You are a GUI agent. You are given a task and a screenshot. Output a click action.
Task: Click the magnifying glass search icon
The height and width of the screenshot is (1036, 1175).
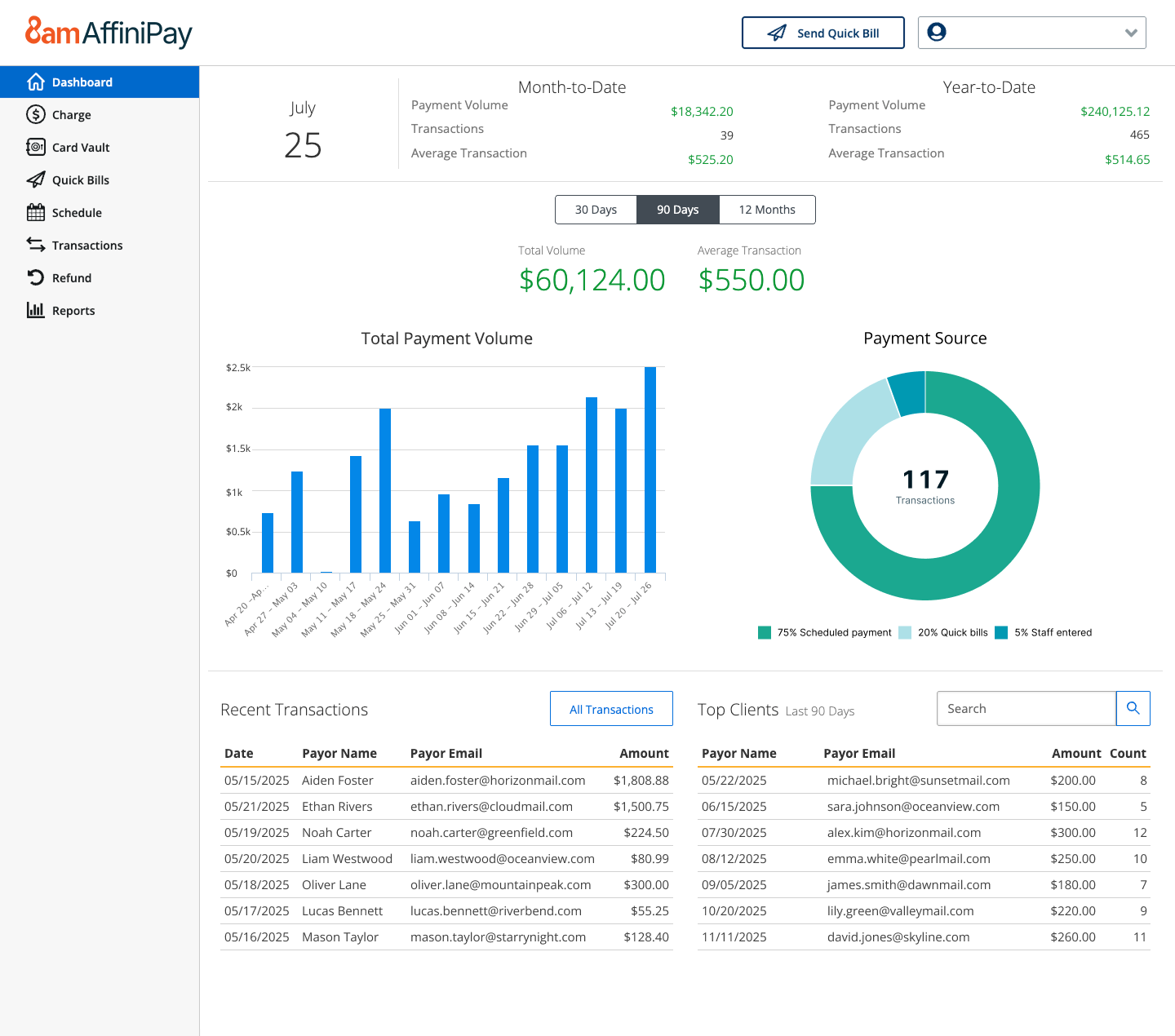click(1133, 708)
